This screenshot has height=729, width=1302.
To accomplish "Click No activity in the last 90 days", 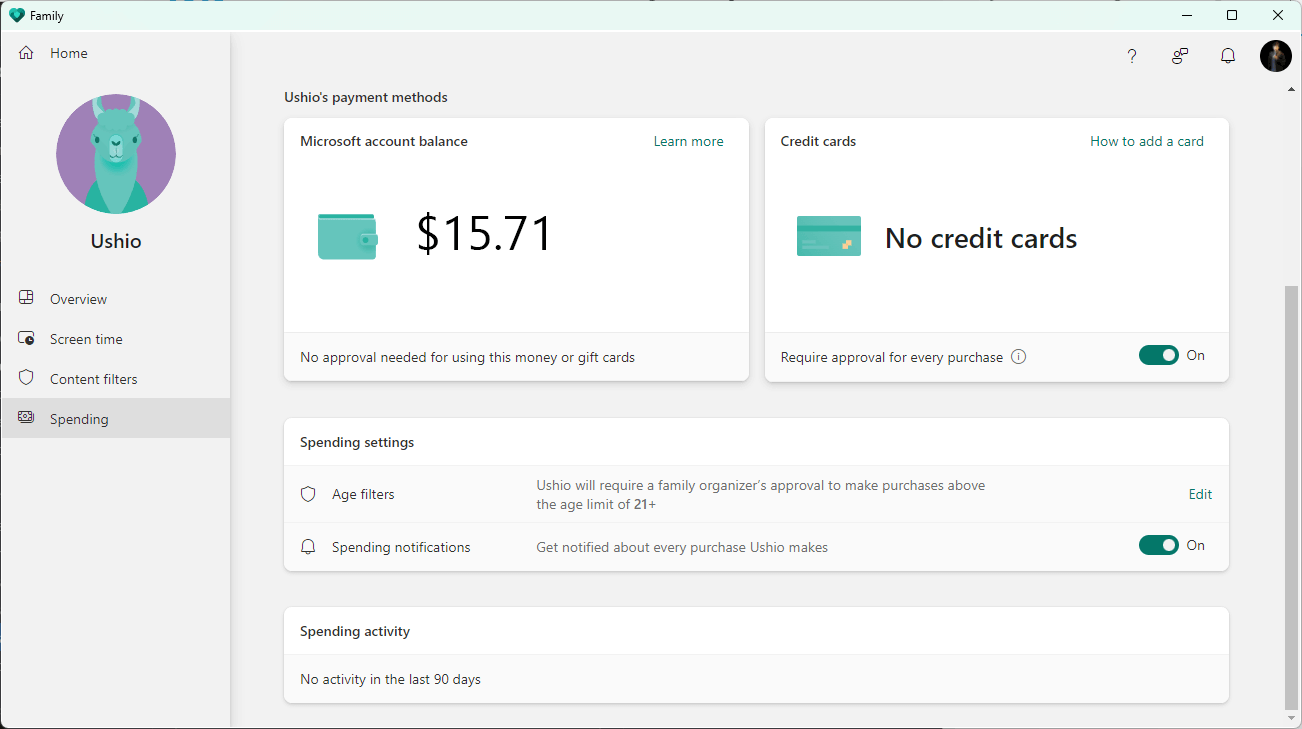I will pyautogui.click(x=390, y=679).
